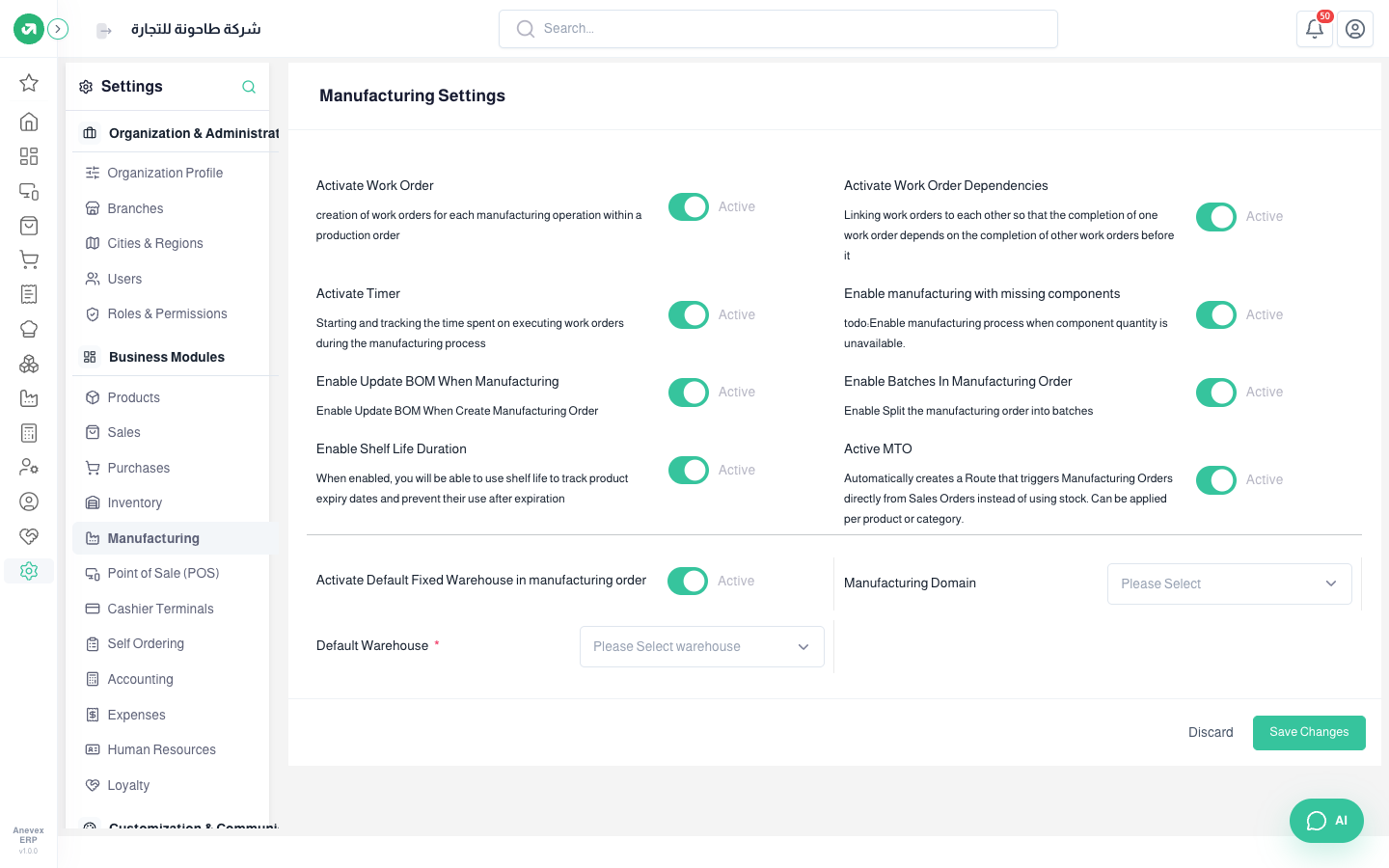Viewport: 1389px width, 868px height.
Task: Open user profile avatar icon
Action: [x=1355, y=29]
